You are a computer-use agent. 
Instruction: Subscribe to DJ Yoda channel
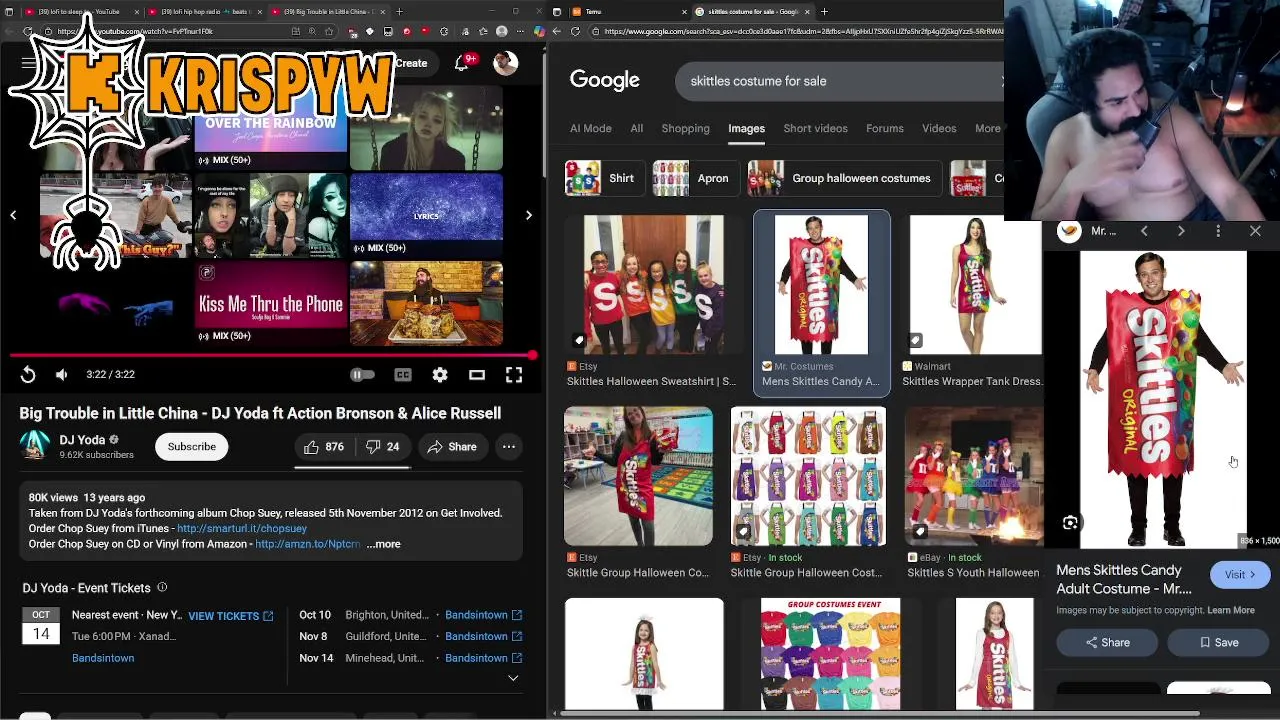point(192,447)
